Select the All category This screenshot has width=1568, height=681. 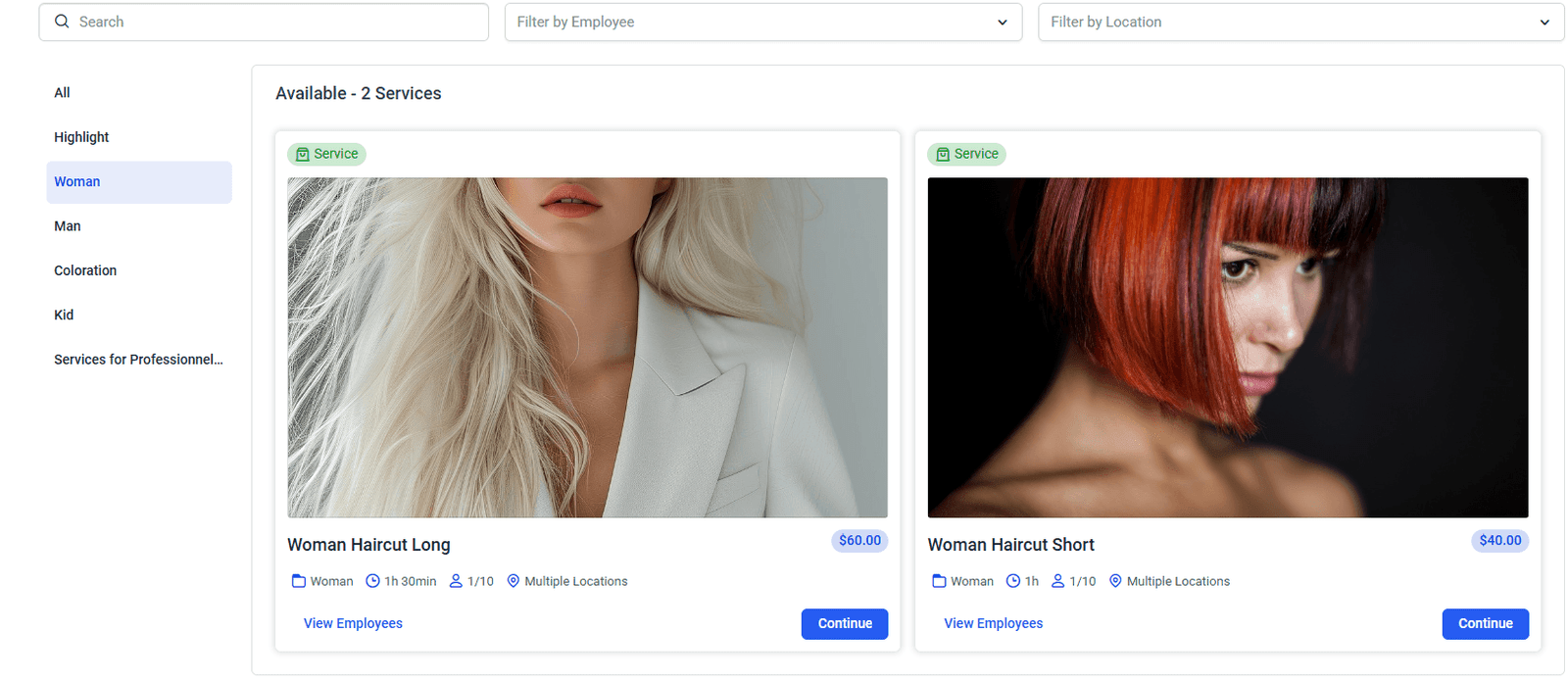point(139,93)
